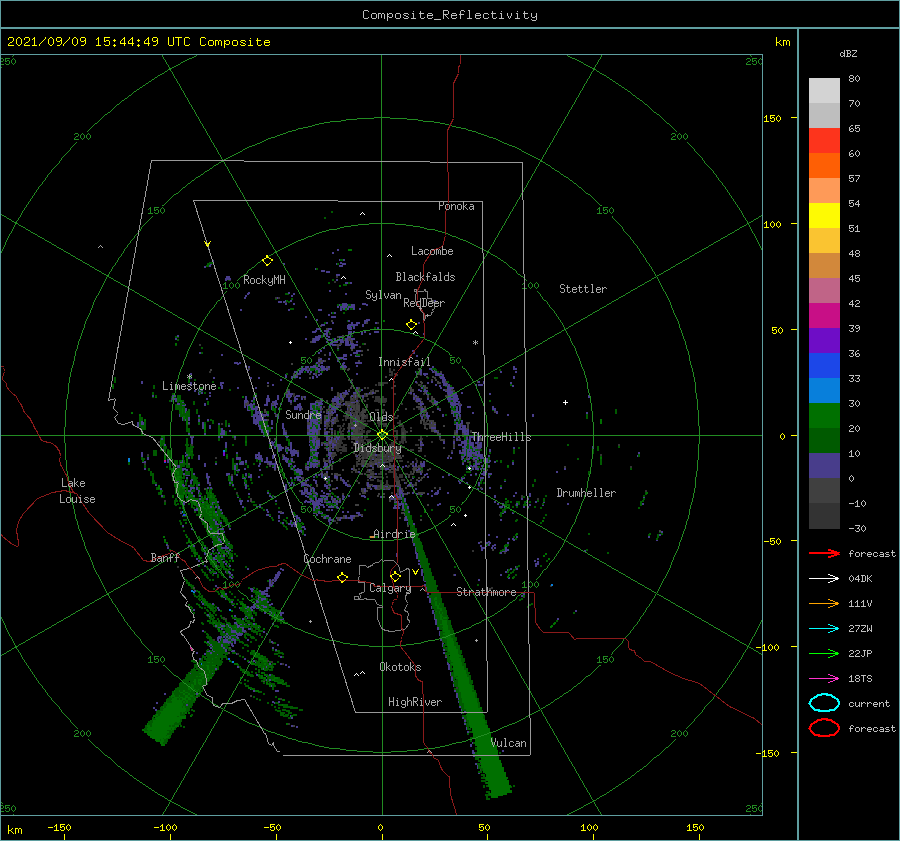Click the Strathmore label

pos(486,592)
